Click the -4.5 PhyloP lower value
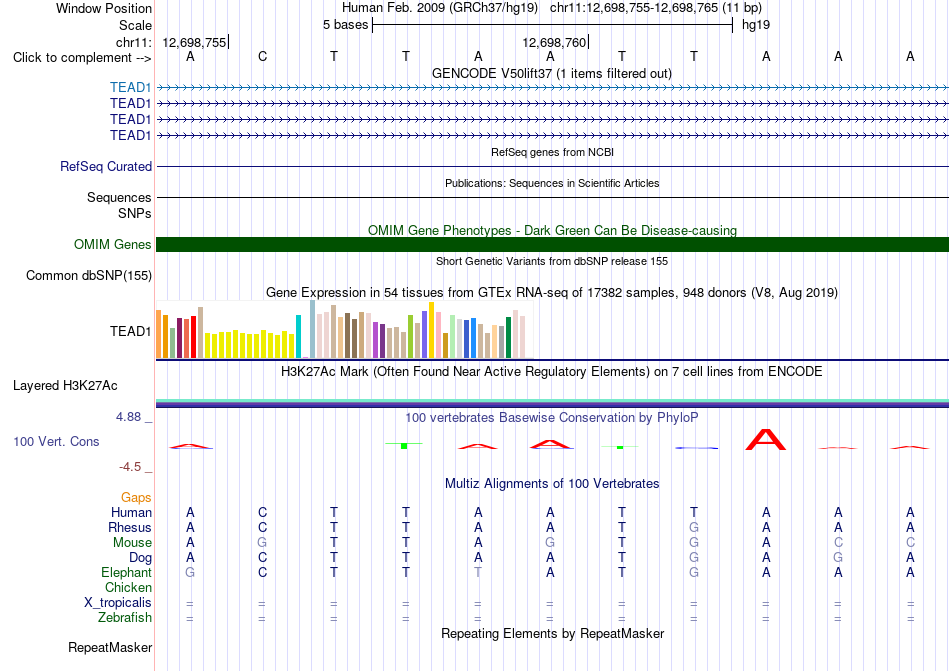This screenshot has width=950, height=671. click(130, 466)
